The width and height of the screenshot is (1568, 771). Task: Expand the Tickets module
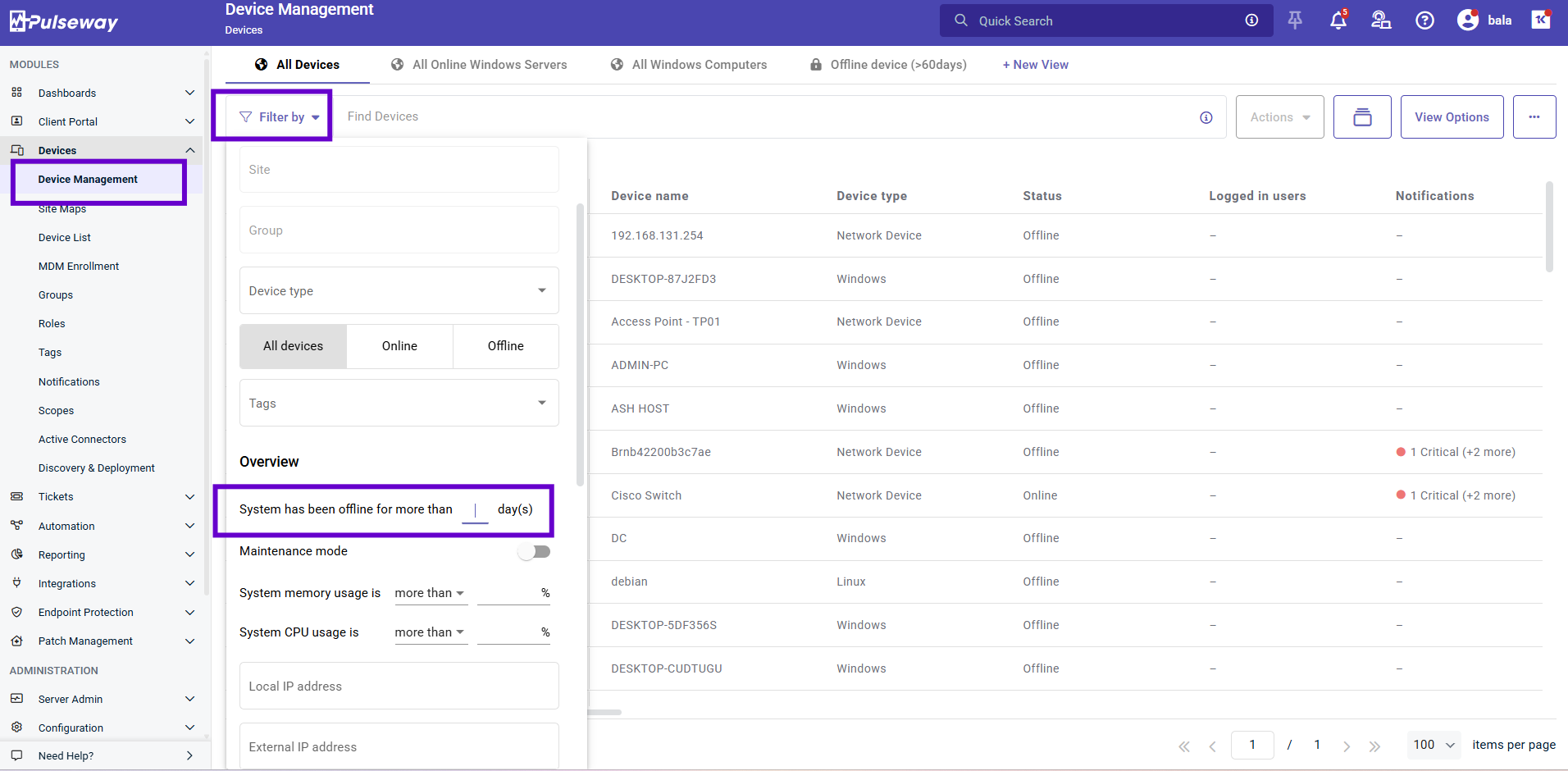[189, 496]
